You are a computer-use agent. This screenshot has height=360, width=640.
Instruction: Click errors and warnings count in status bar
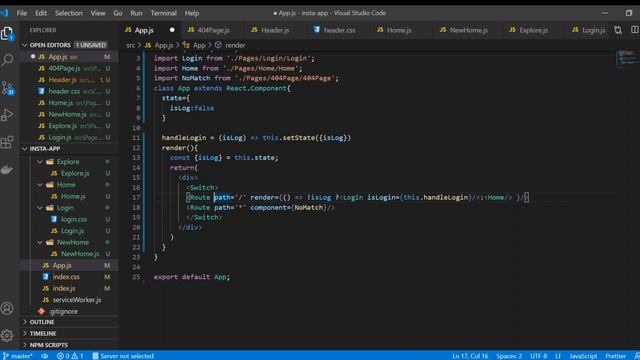pos(70,356)
